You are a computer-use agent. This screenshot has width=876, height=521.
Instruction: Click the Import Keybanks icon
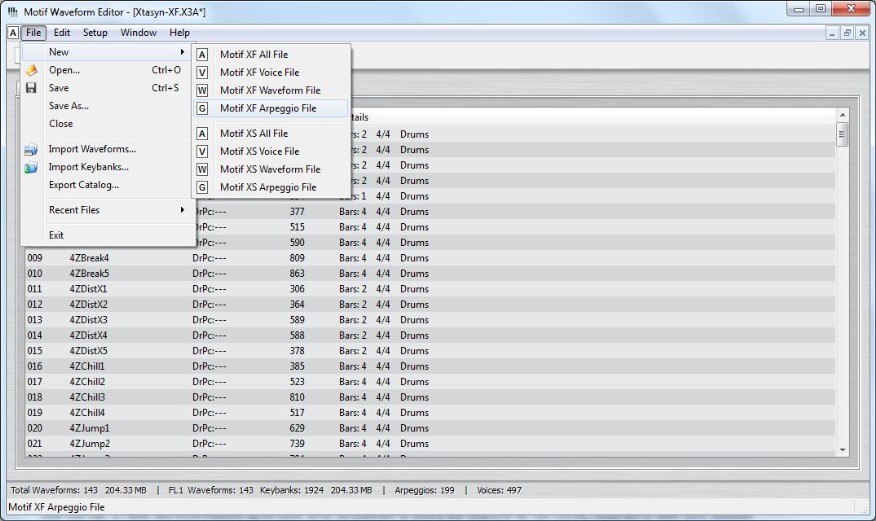(31, 167)
